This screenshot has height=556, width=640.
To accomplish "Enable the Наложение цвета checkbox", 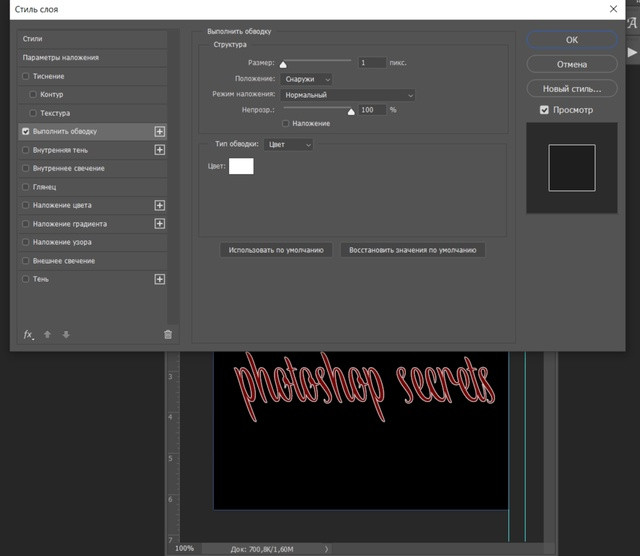I will click(x=26, y=205).
